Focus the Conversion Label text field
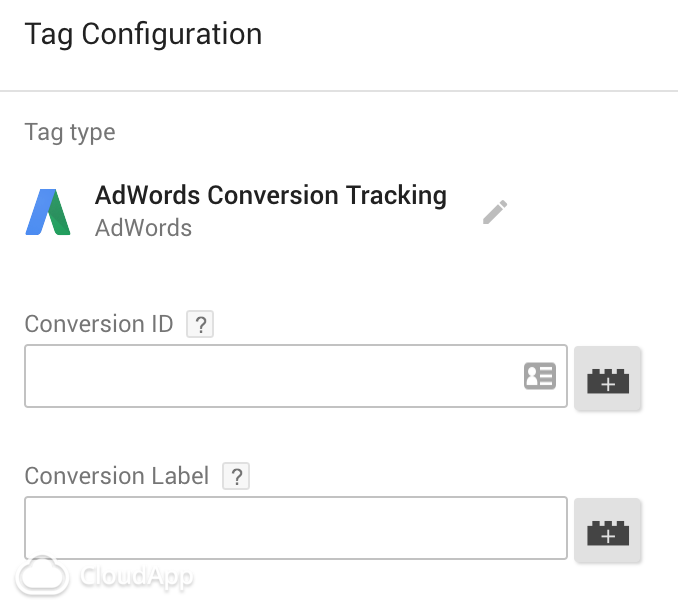This screenshot has width=678, height=610. tap(296, 528)
